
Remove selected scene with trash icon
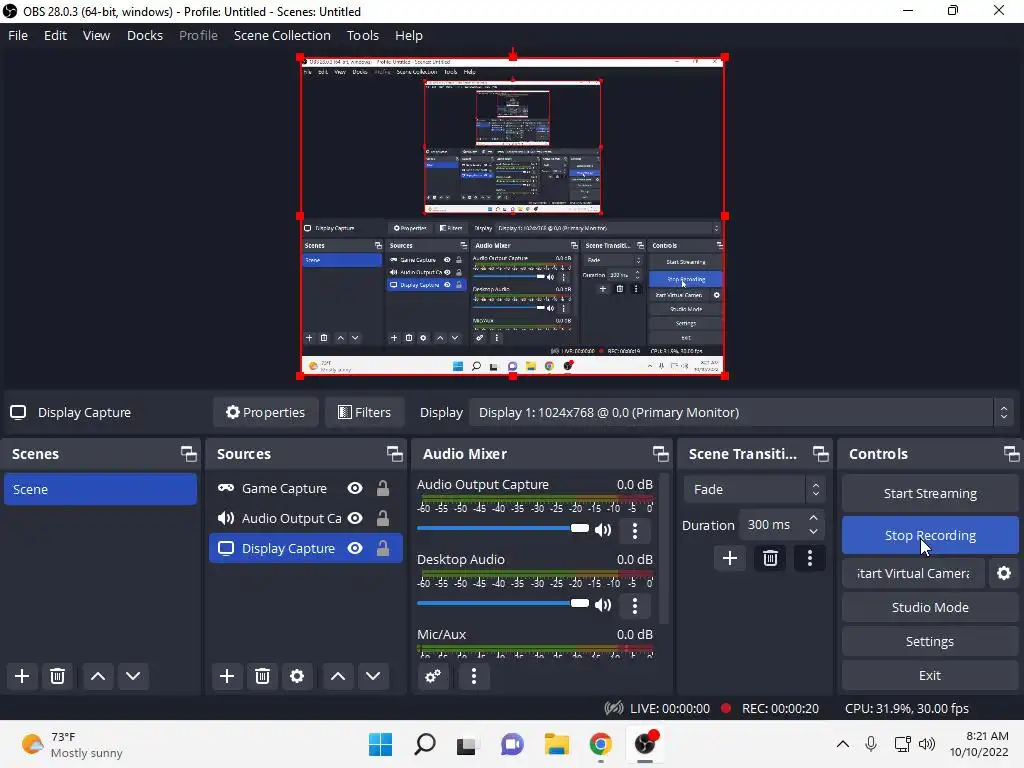57,676
